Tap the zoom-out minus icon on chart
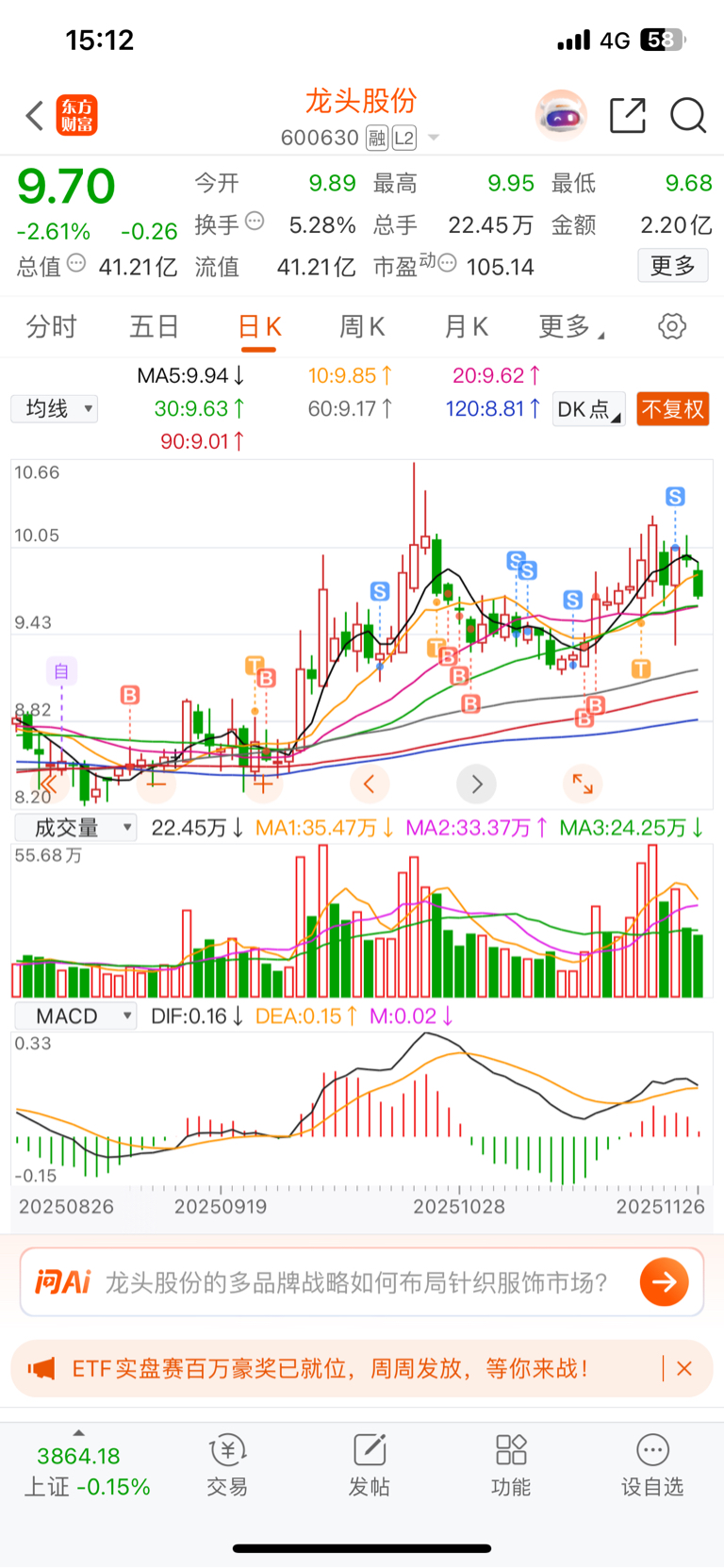 [156, 784]
